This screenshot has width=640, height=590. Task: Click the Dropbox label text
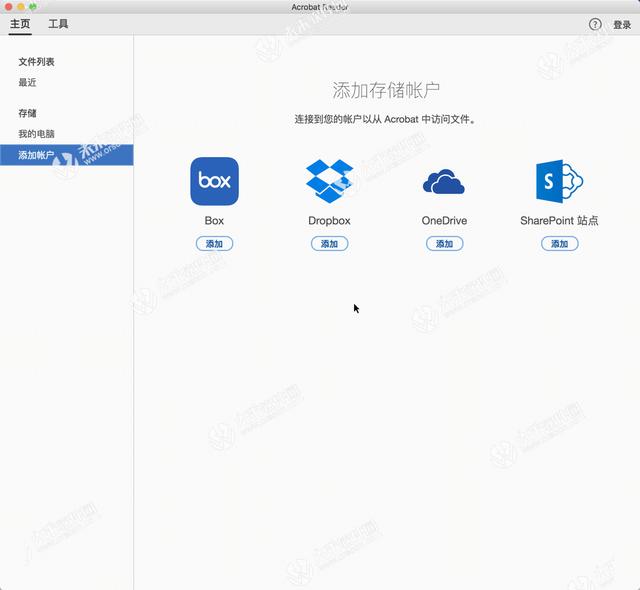(x=329, y=221)
